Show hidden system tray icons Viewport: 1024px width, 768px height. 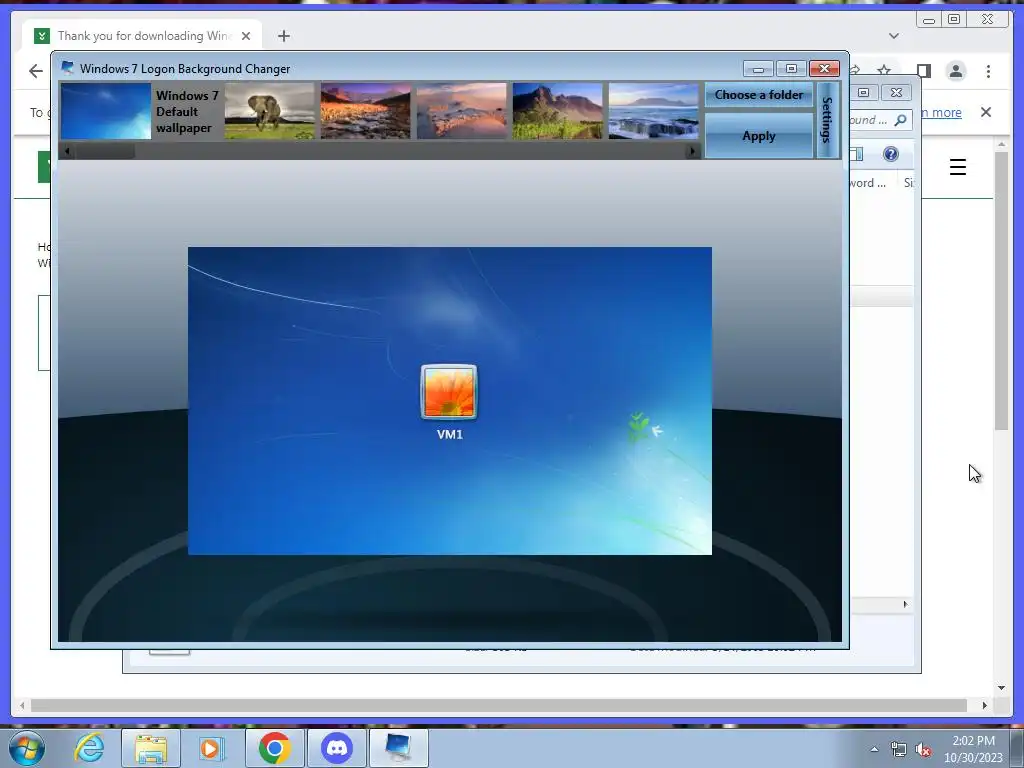click(x=874, y=749)
